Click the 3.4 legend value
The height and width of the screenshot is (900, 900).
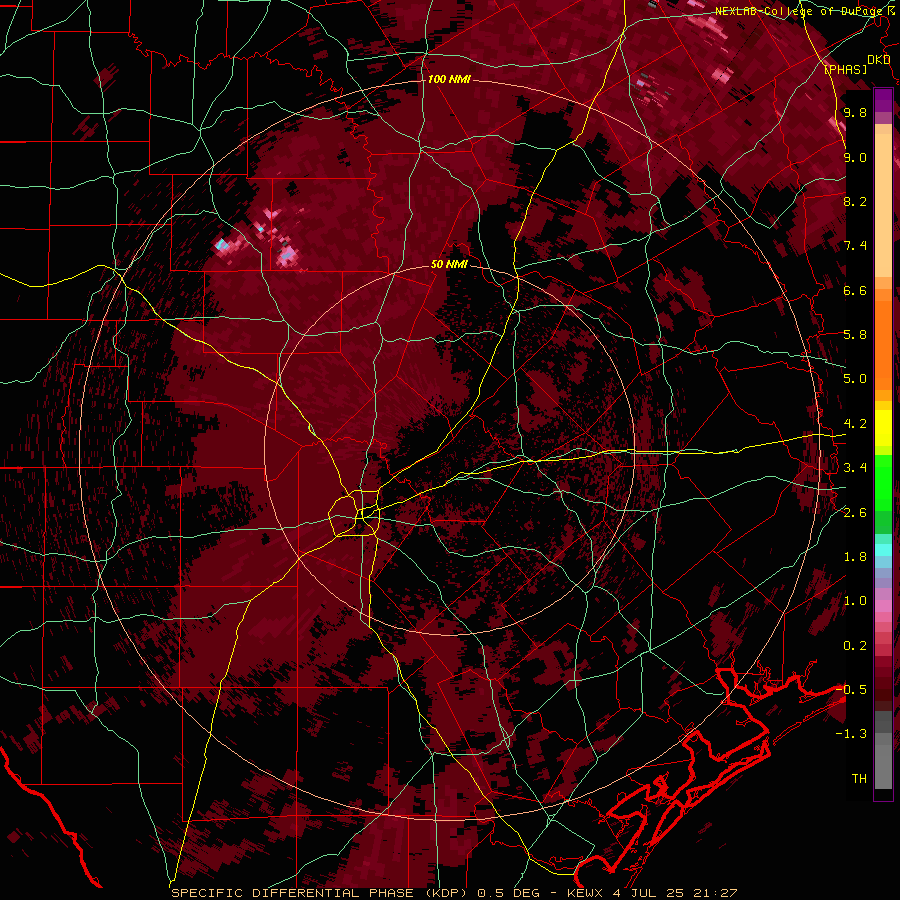(855, 468)
